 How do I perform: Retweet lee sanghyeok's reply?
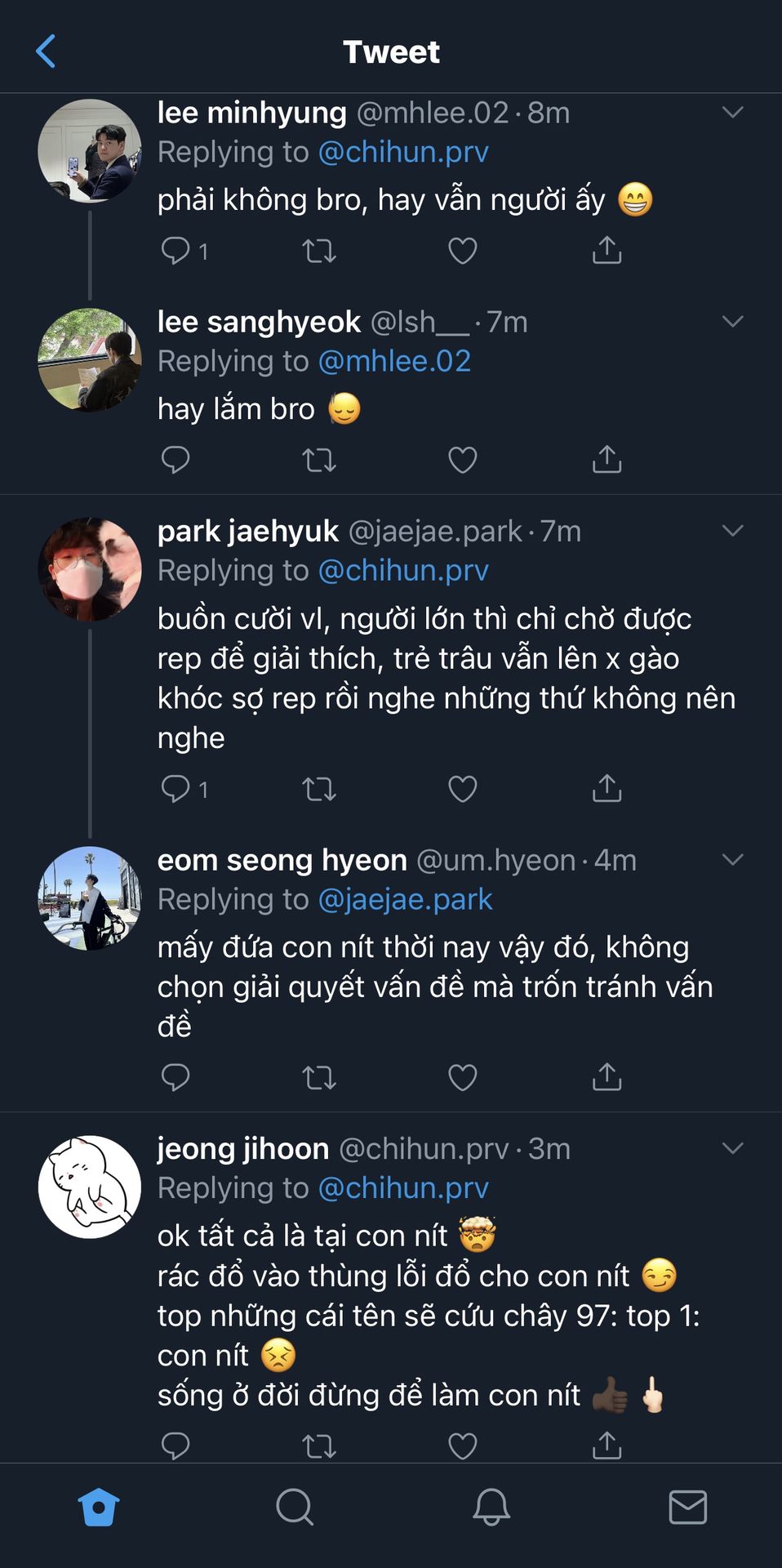318,460
